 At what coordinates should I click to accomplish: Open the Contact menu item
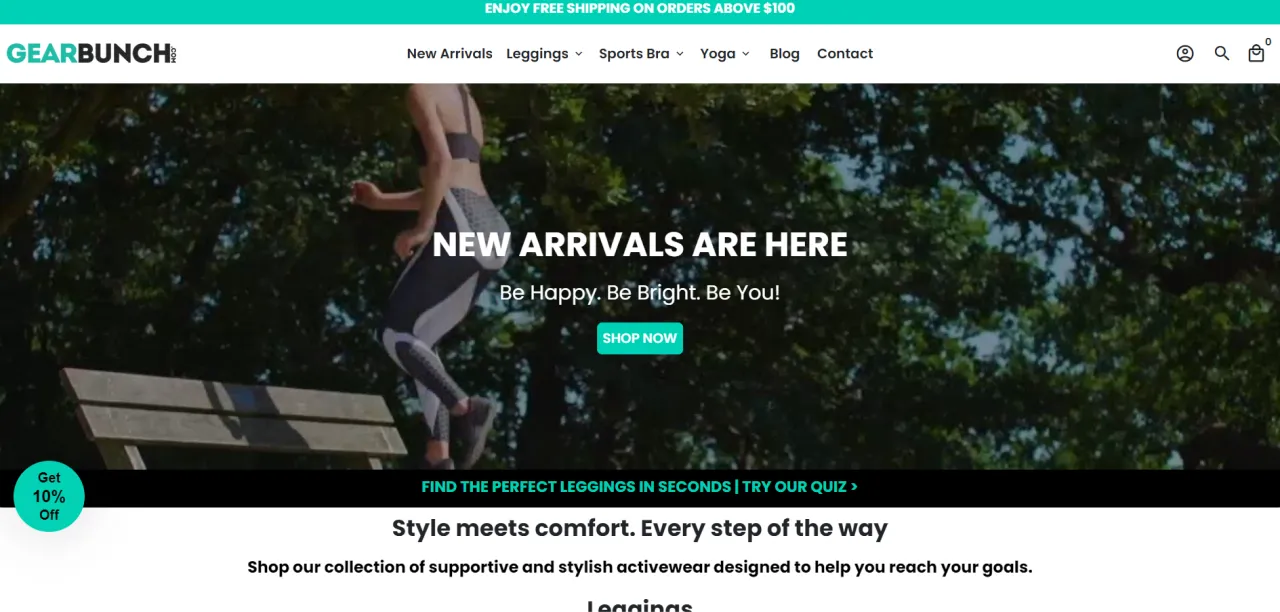[845, 54]
